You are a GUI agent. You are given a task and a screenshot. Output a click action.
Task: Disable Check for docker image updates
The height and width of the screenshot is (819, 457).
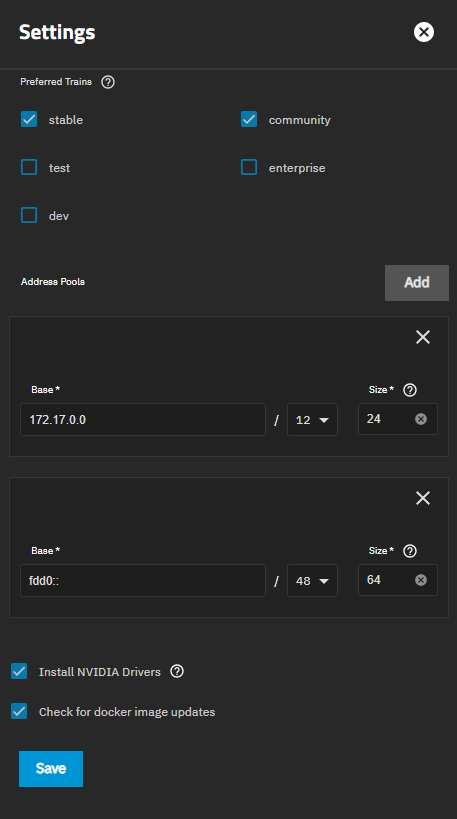[x=19, y=711]
